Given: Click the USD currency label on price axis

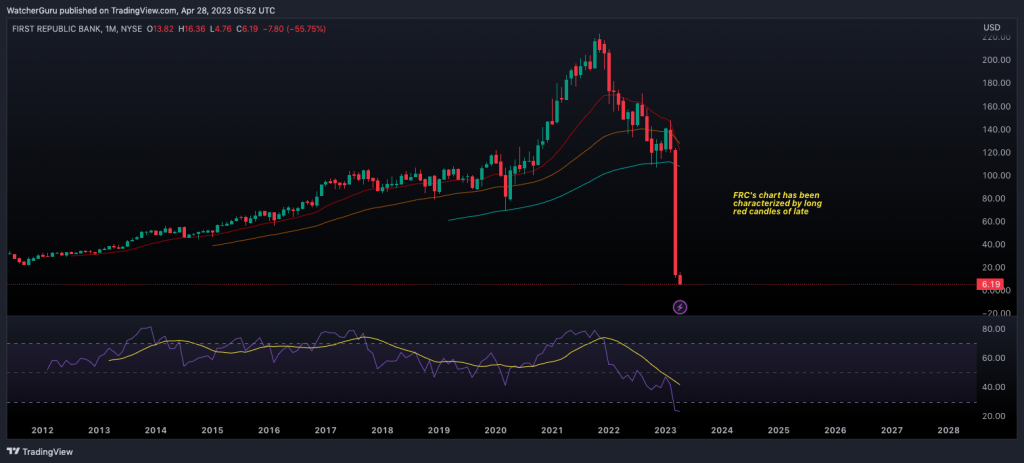Looking at the screenshot, I should point(991,26).
